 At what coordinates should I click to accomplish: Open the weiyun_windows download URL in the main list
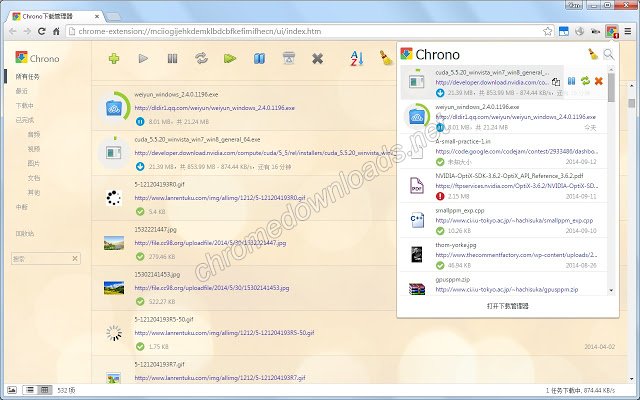pyautogui.click(x=215, y=108)
